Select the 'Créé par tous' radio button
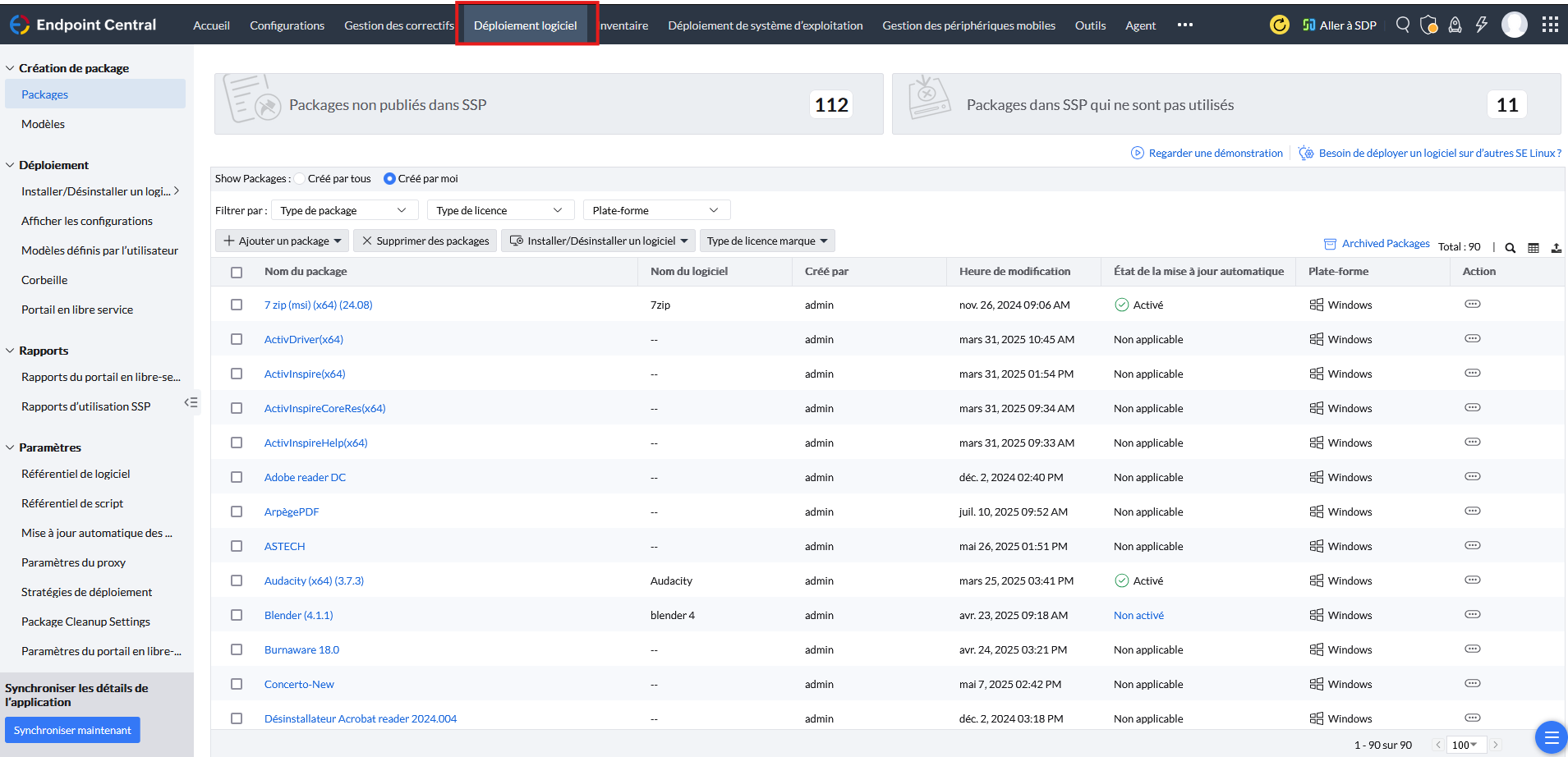 point(301,178)
